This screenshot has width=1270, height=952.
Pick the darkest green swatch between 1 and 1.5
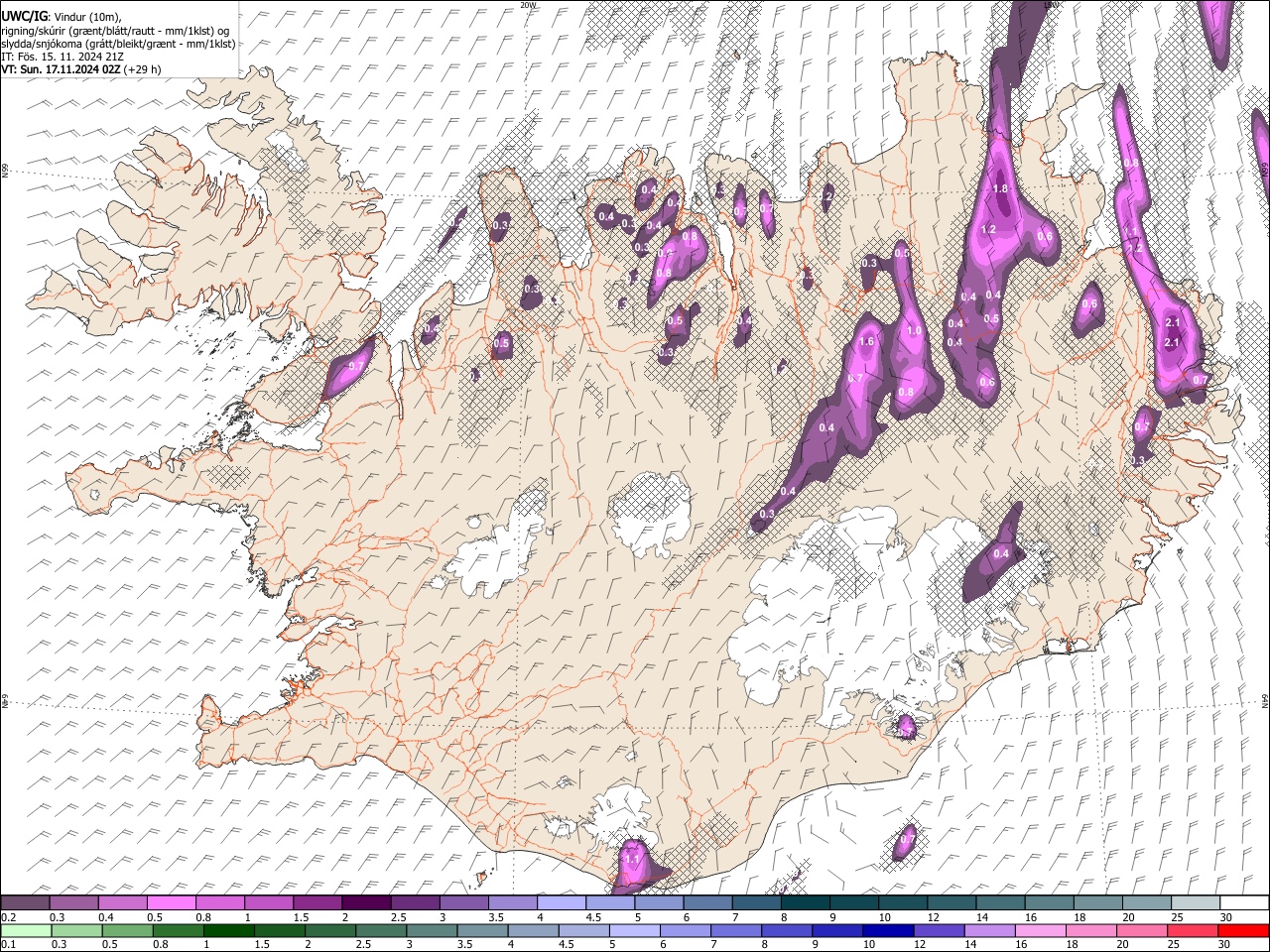coord(231,930)
